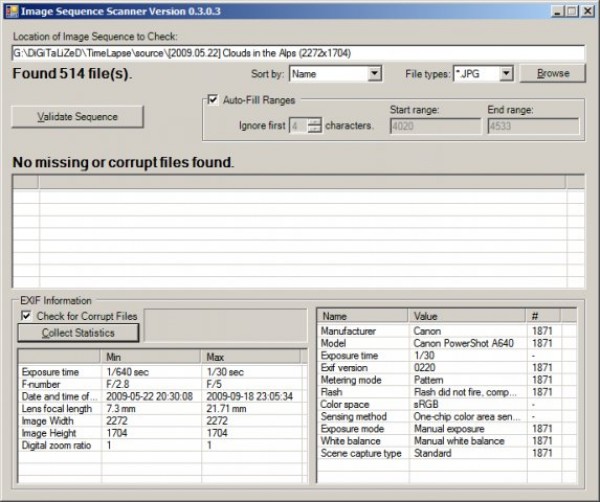The width and height of the screenshot is (600, 502).
Task: Click the Flash did not fire value
Action: tap(465, 392)
